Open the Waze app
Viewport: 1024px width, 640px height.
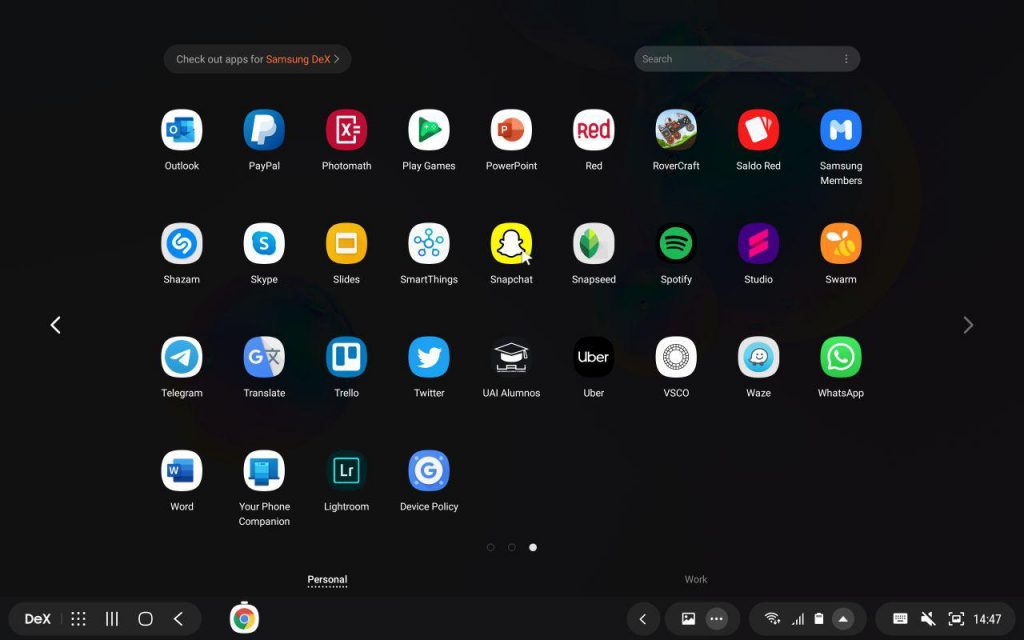[x=758, y=357]
